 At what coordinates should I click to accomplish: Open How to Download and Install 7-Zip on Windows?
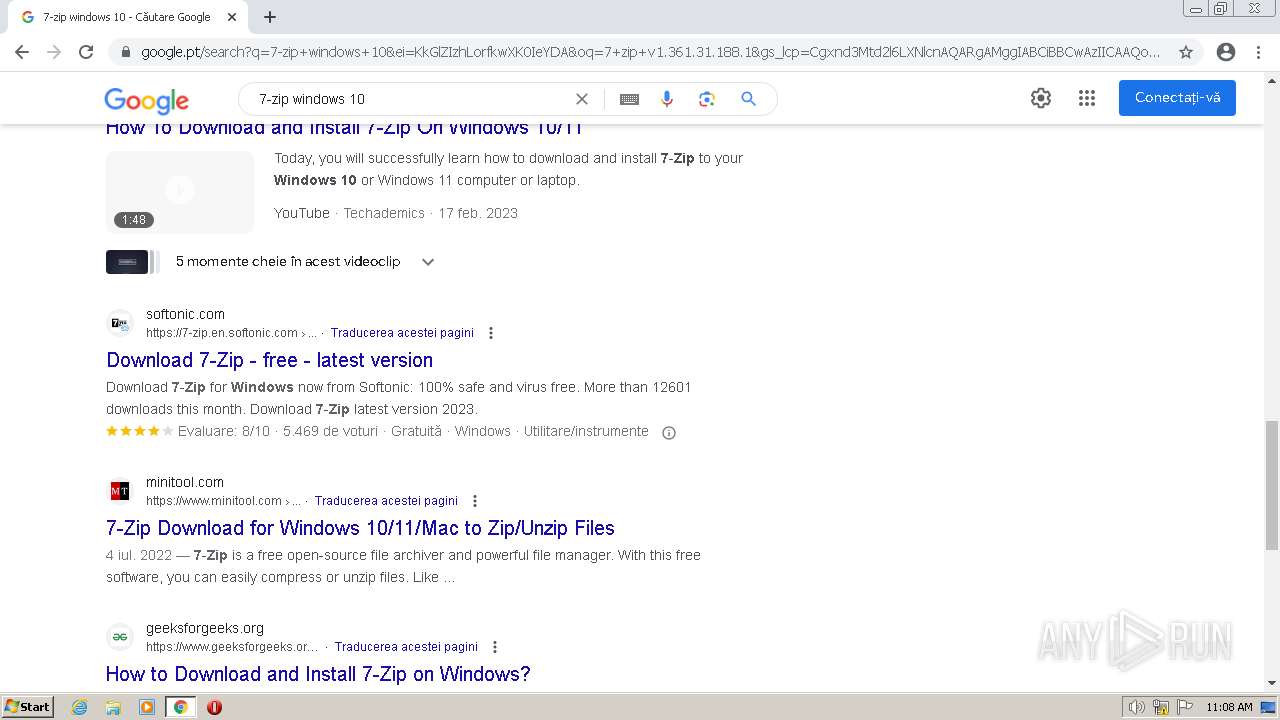pyautogui.click(x=318, y=674)
